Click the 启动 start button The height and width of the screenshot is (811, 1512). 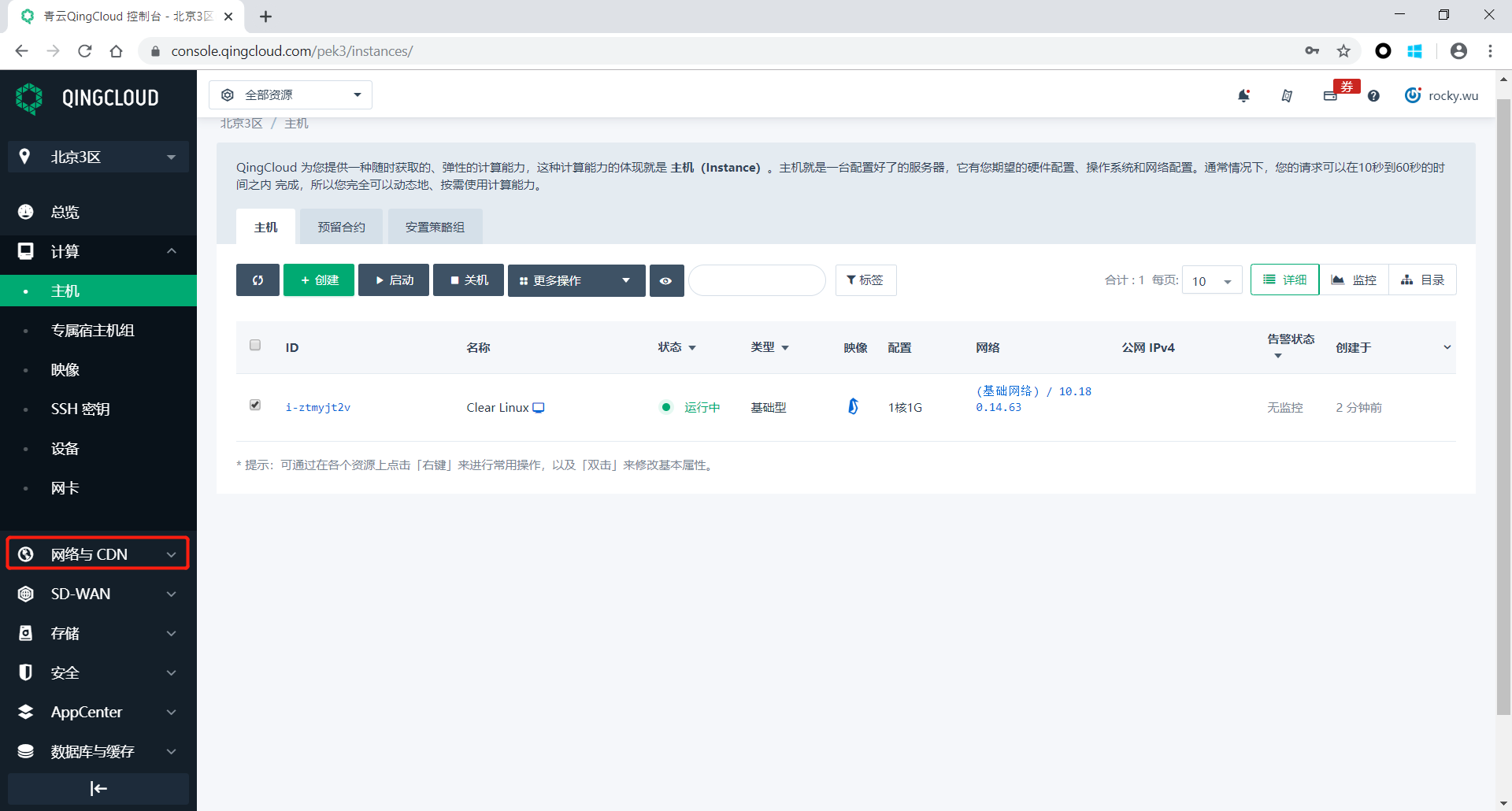click(394, 280)
